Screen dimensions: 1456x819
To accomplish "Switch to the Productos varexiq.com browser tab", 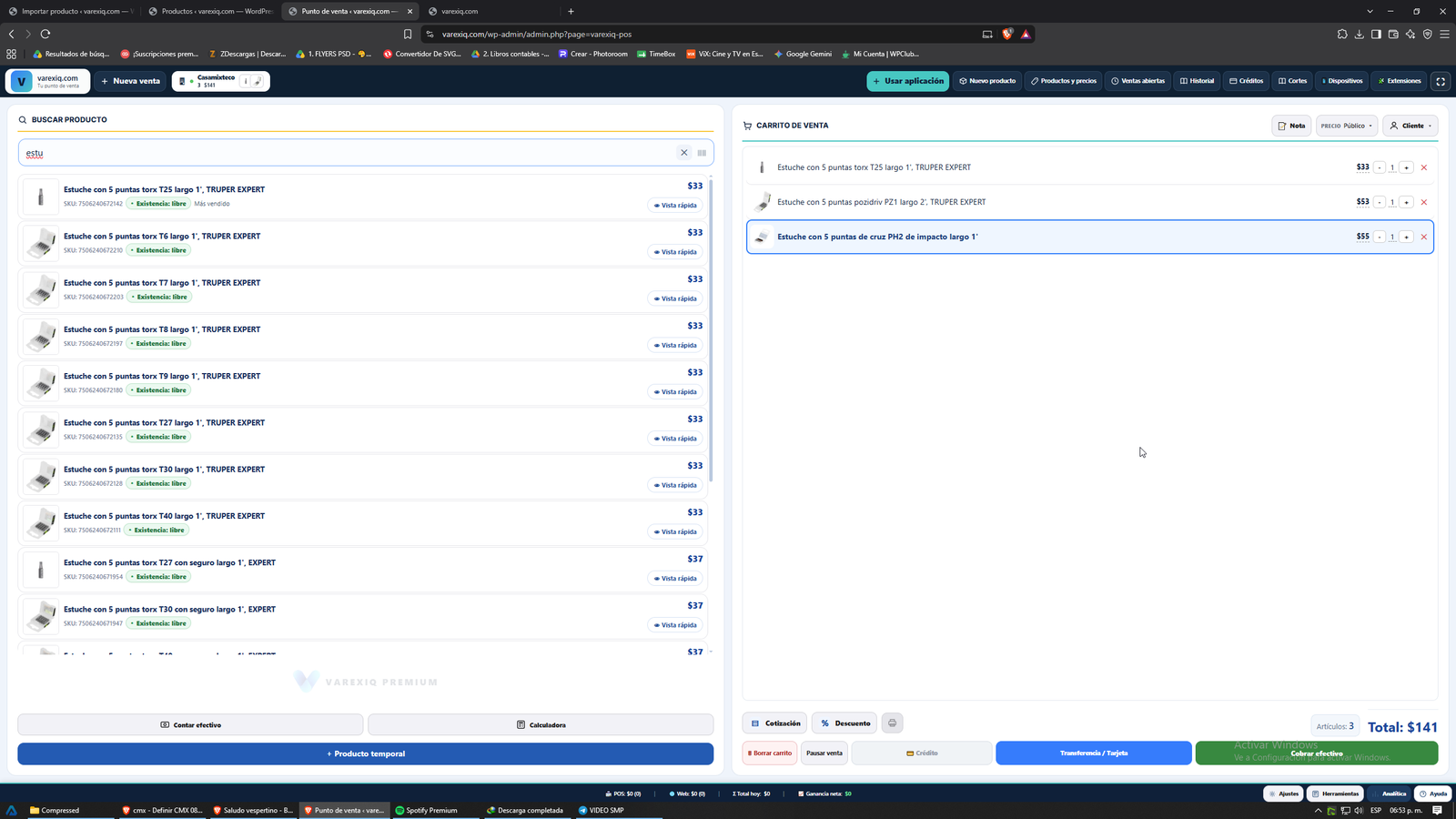I will [x=209, y=11].
